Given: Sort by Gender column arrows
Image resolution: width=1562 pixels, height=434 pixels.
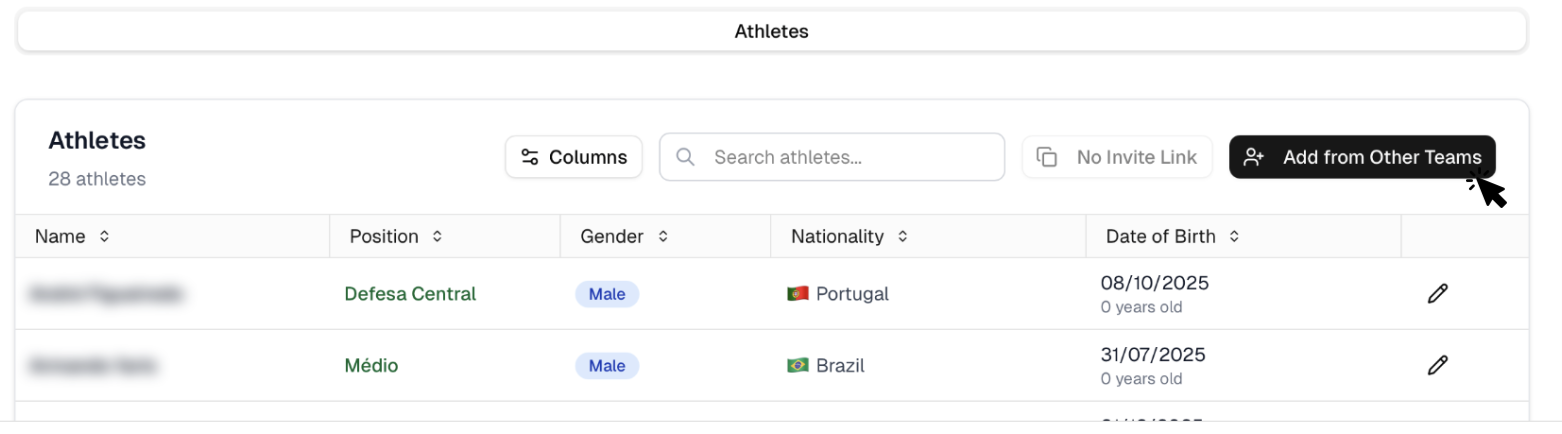Looking at the screenshot, I should click(x=662, y=237).
